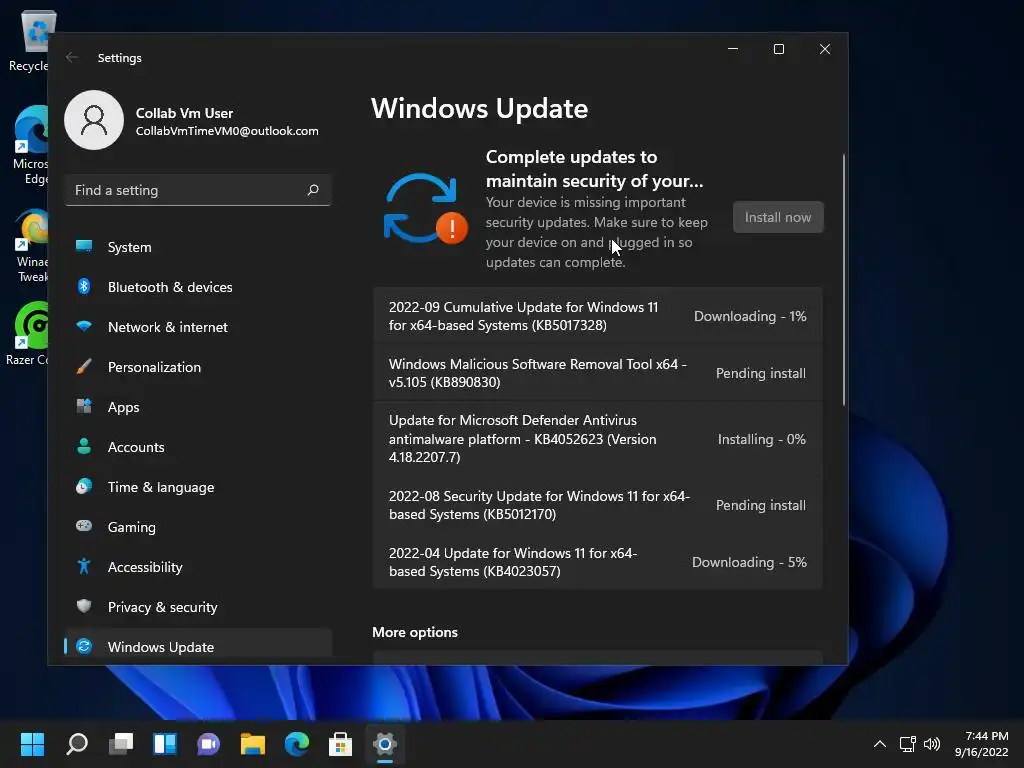The width and height of the screenshot is (1024, 768).
Task: Click the CollabVmTimeVM0@outlook.com account email
Action: 227,131
